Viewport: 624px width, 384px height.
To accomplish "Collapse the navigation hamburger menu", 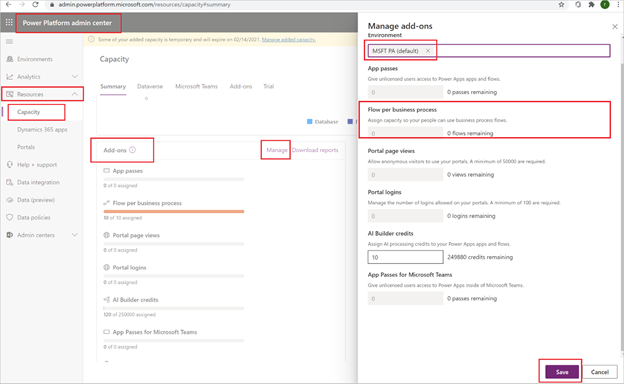I will click(10, 41).
